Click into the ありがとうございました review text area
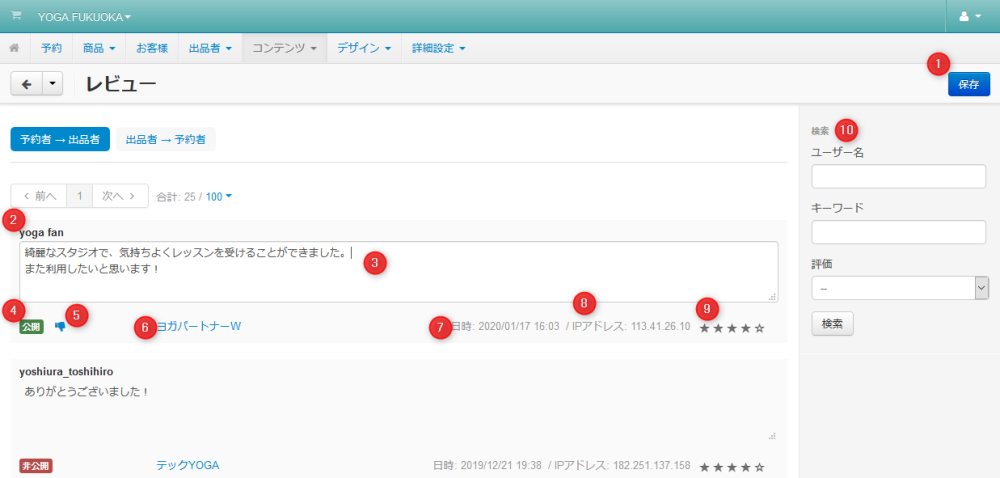 (x=399, y=412)
